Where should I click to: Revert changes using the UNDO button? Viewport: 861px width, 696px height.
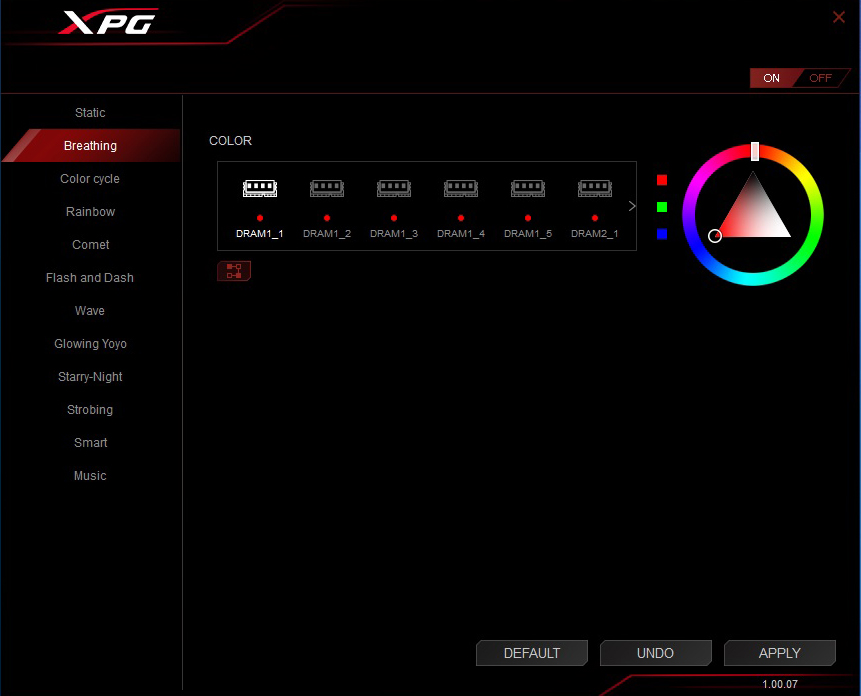pyautogui.click(x=655, y=653)
